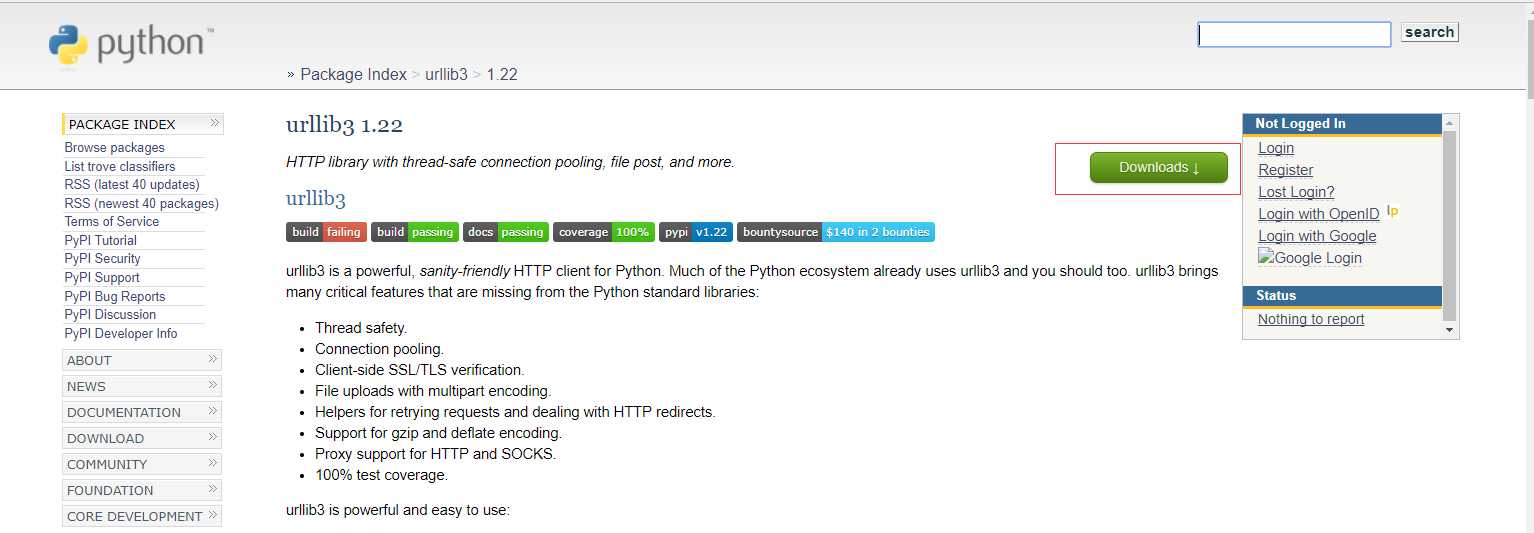Click the Login link
Image resolution: width=1534 pixels, height=533 pixels.
1276,148
